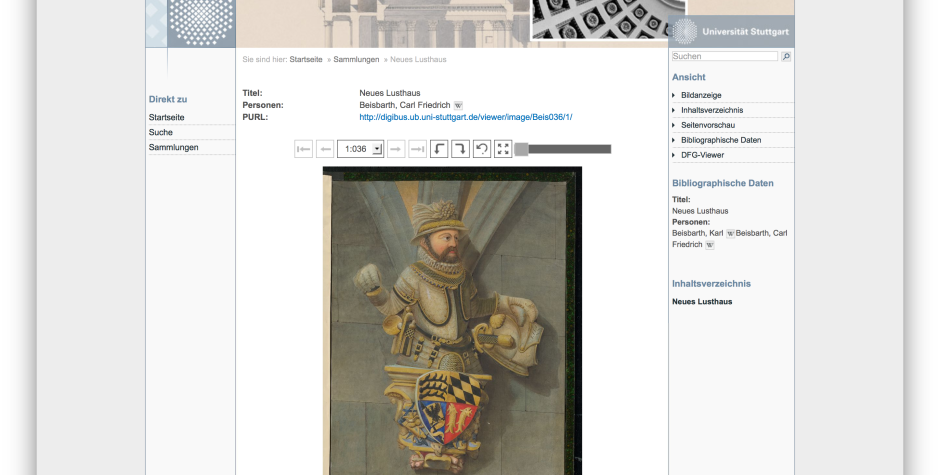The width and height of the screenshot is (940, 475).
Task: Open Suche in Direkt zu menu
Action: pos(161,132)
